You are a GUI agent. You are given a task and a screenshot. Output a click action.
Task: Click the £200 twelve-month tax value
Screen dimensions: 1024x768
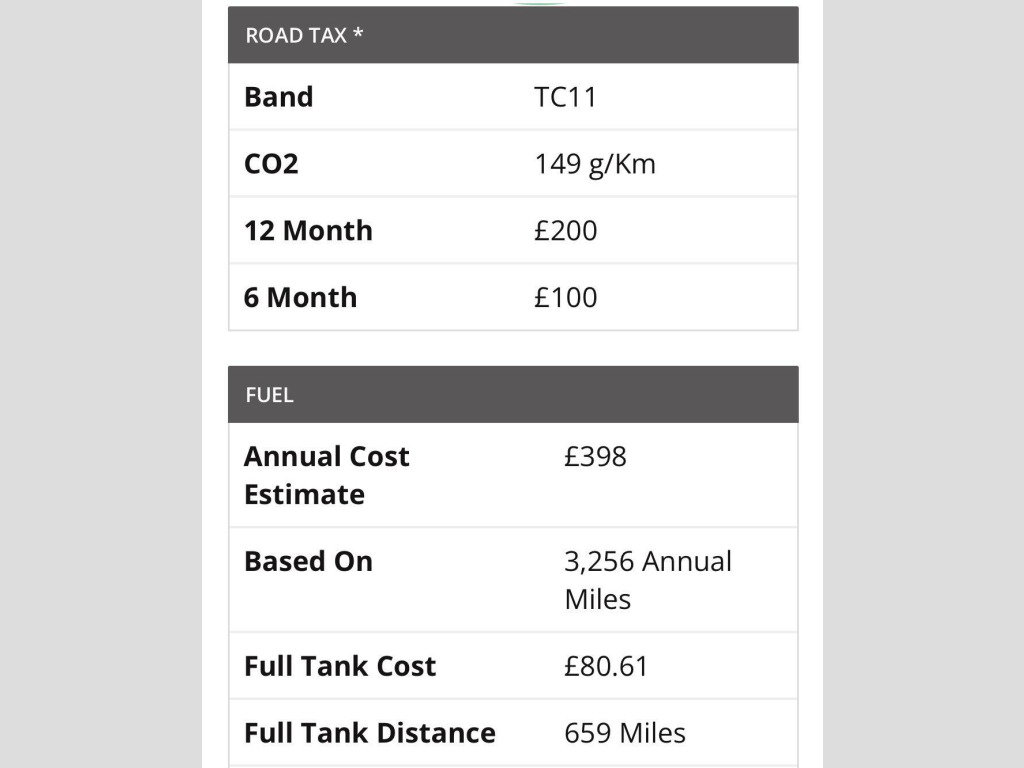pyautogui.click(x=565, y=231)
